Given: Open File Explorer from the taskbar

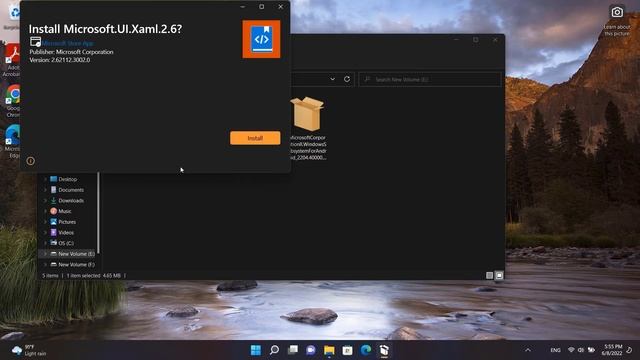Looking at the screenshot, I should (x=329, y=350).
